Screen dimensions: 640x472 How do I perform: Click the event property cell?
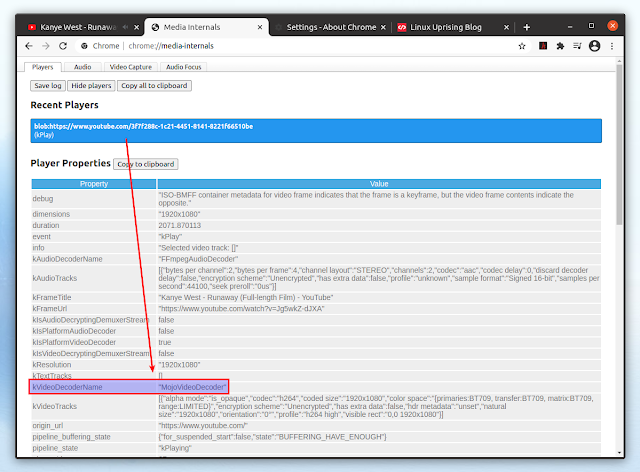pyautogui.click(x=94, y=237)
